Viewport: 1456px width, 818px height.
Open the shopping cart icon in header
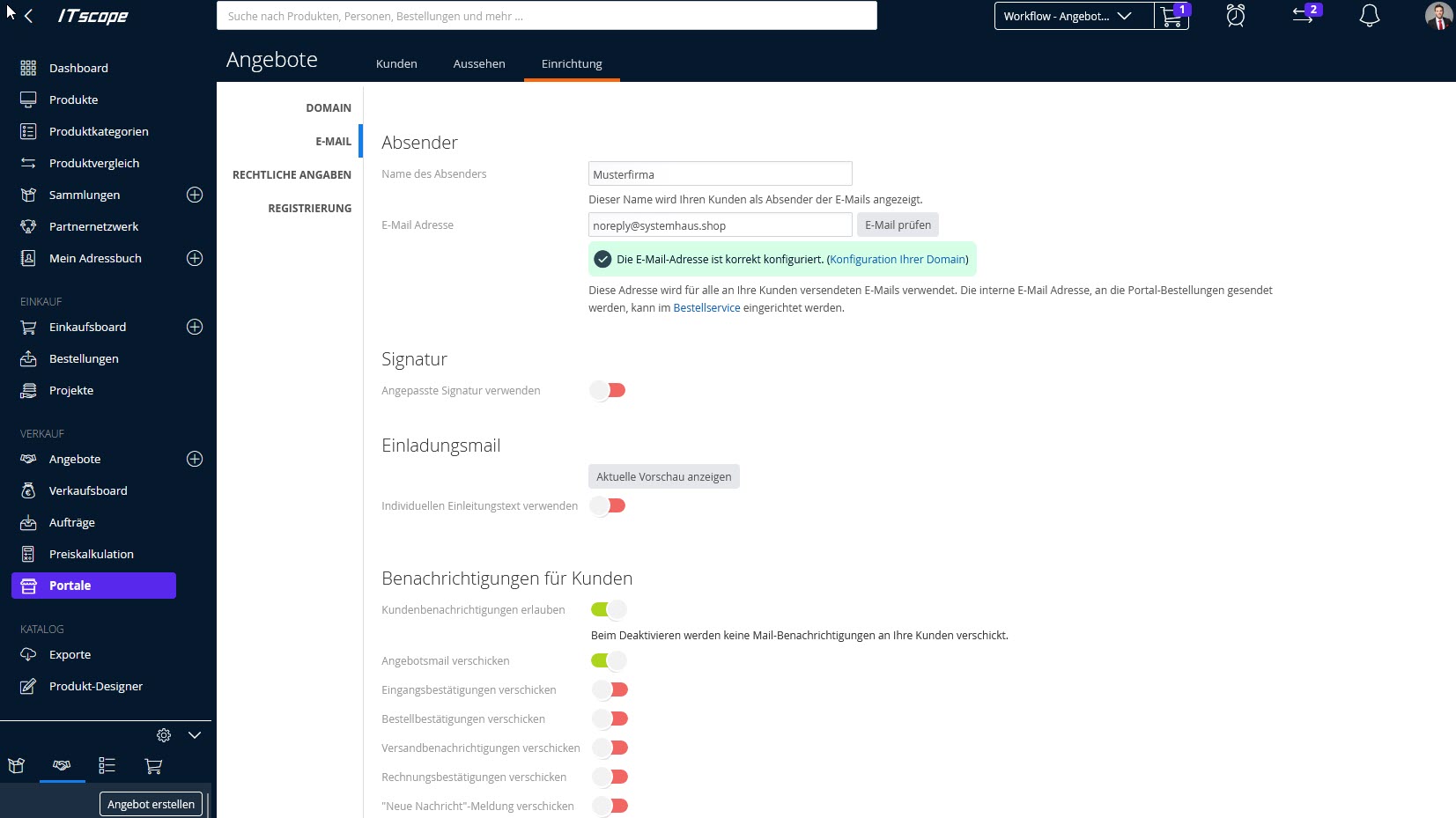[x=1171, y=17]
